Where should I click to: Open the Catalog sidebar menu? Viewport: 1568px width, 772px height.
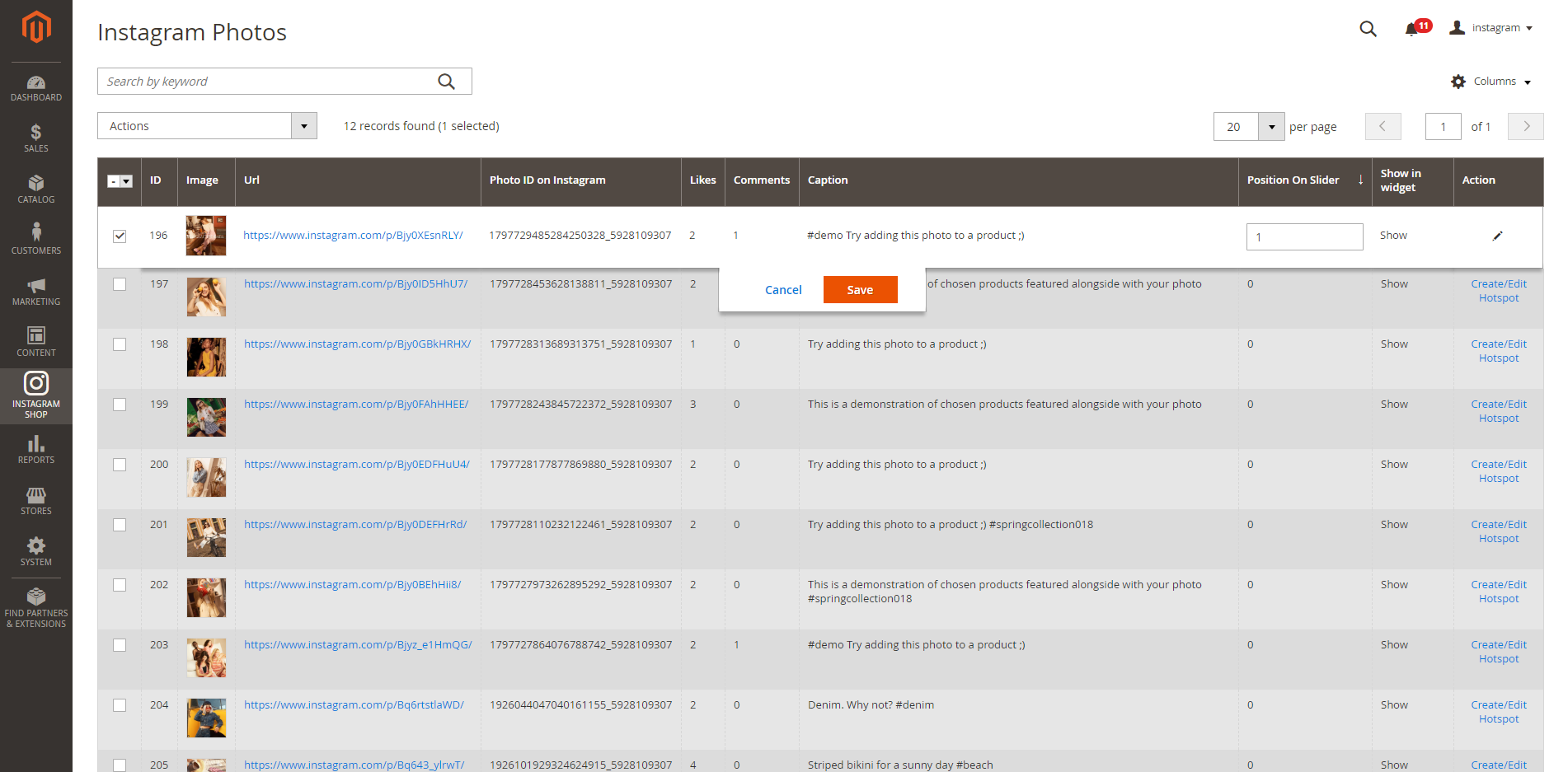tap(36, 189)
